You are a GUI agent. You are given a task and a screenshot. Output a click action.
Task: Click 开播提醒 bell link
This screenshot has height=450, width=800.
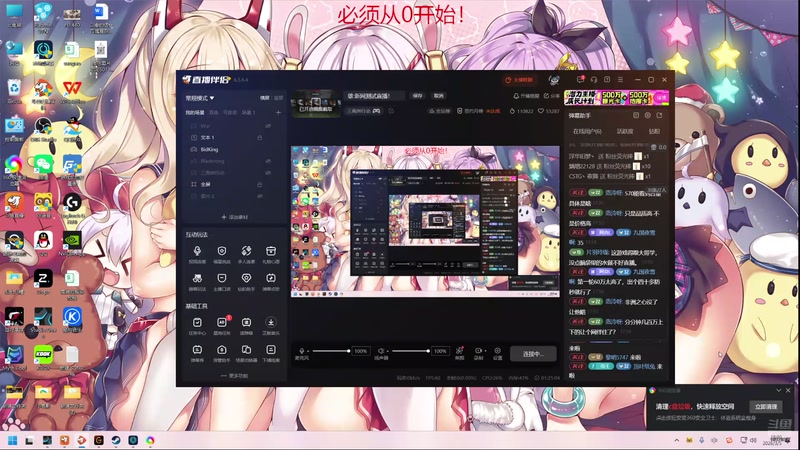pos(526,96)
